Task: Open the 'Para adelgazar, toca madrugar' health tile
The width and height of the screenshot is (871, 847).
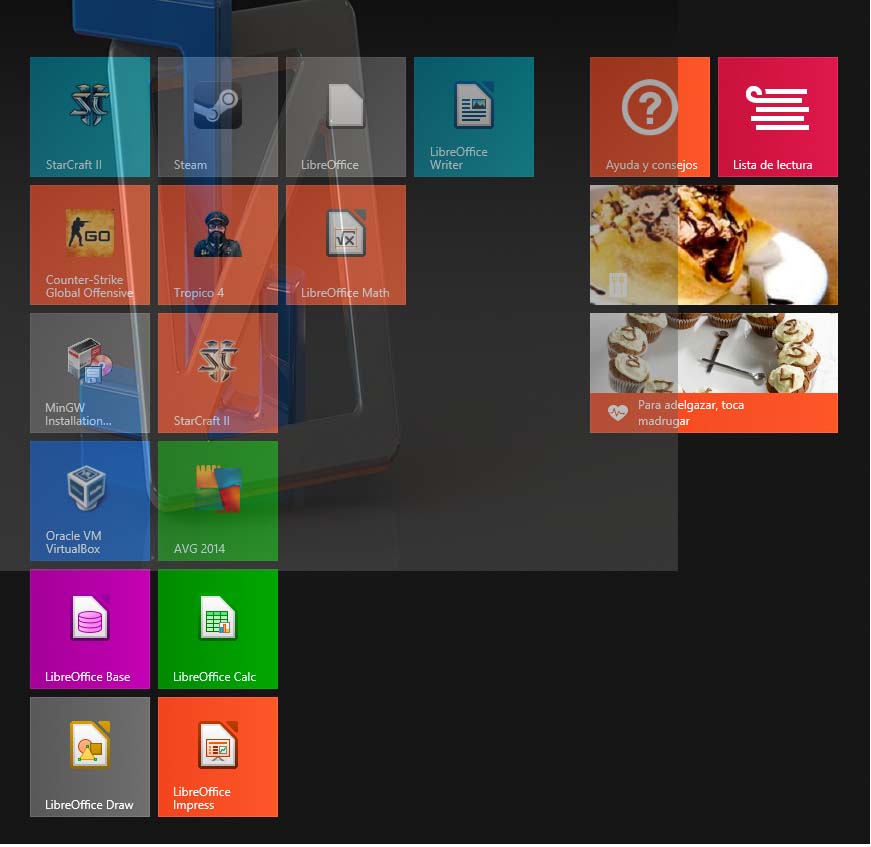Action: [x=714, y=373]
